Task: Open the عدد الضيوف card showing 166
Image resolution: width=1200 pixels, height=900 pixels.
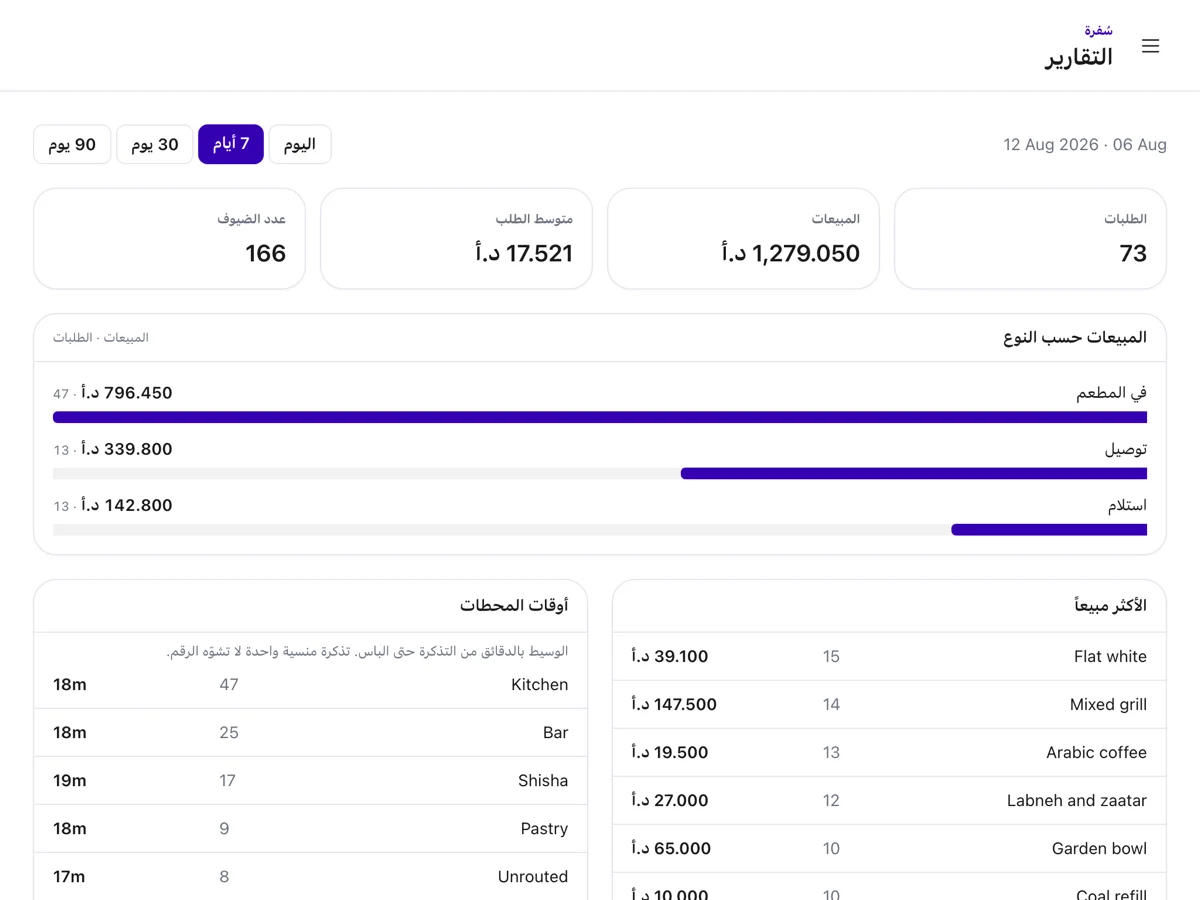Action: coord(169,239)
